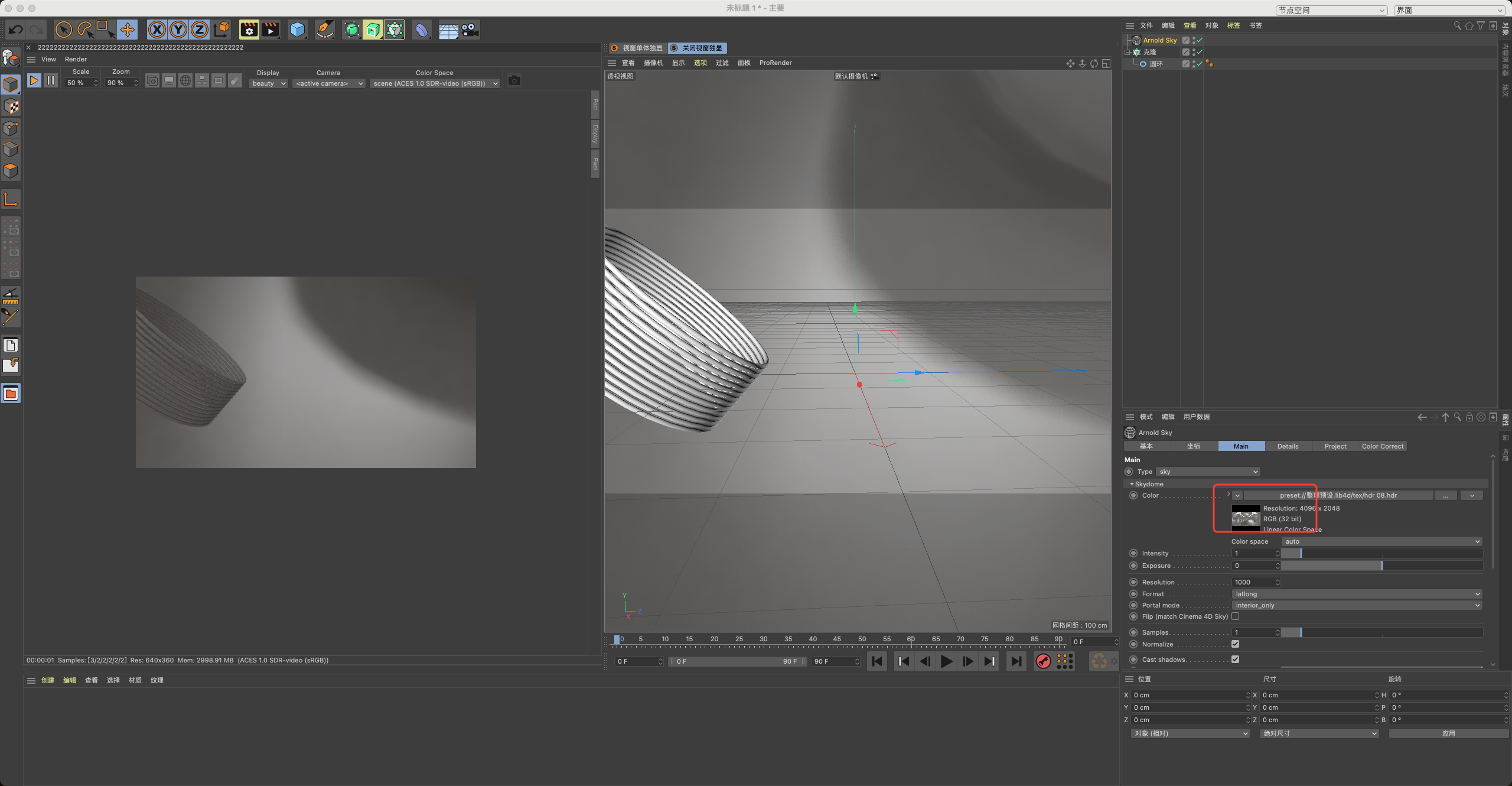Viewport: 1512px width, 786px height.
Task: Click the Camera object icon
Action: tap(470, 30)
